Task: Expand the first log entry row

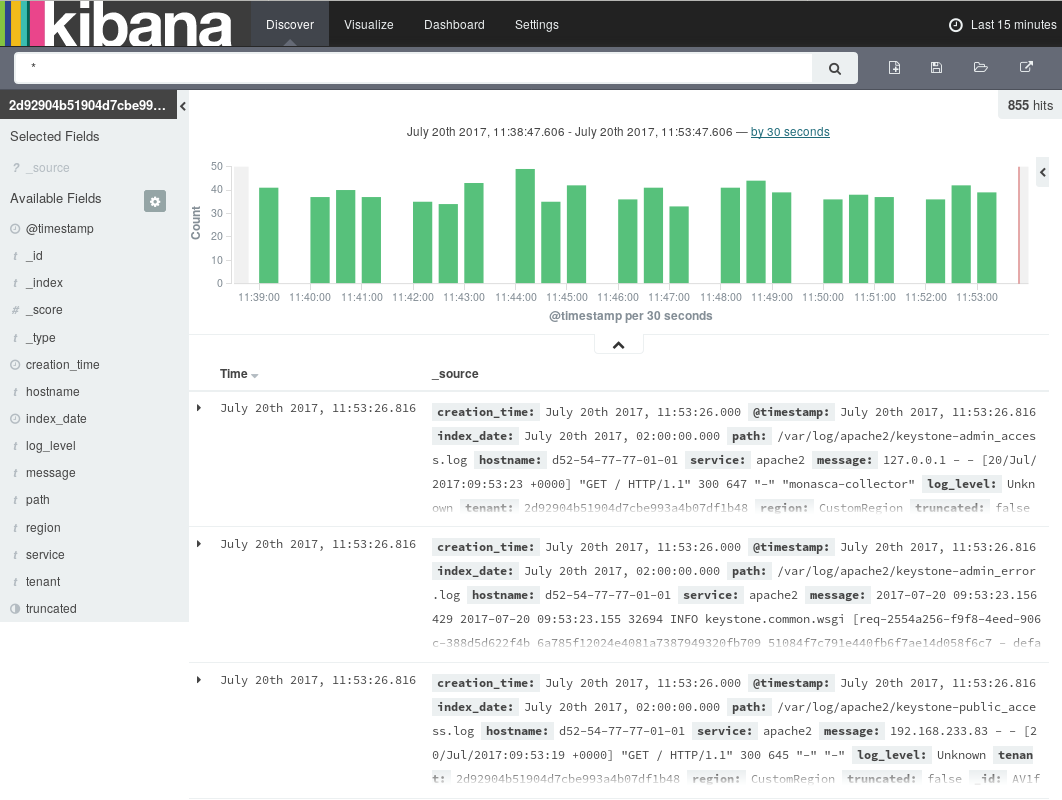Action: (x=199, y=408)
